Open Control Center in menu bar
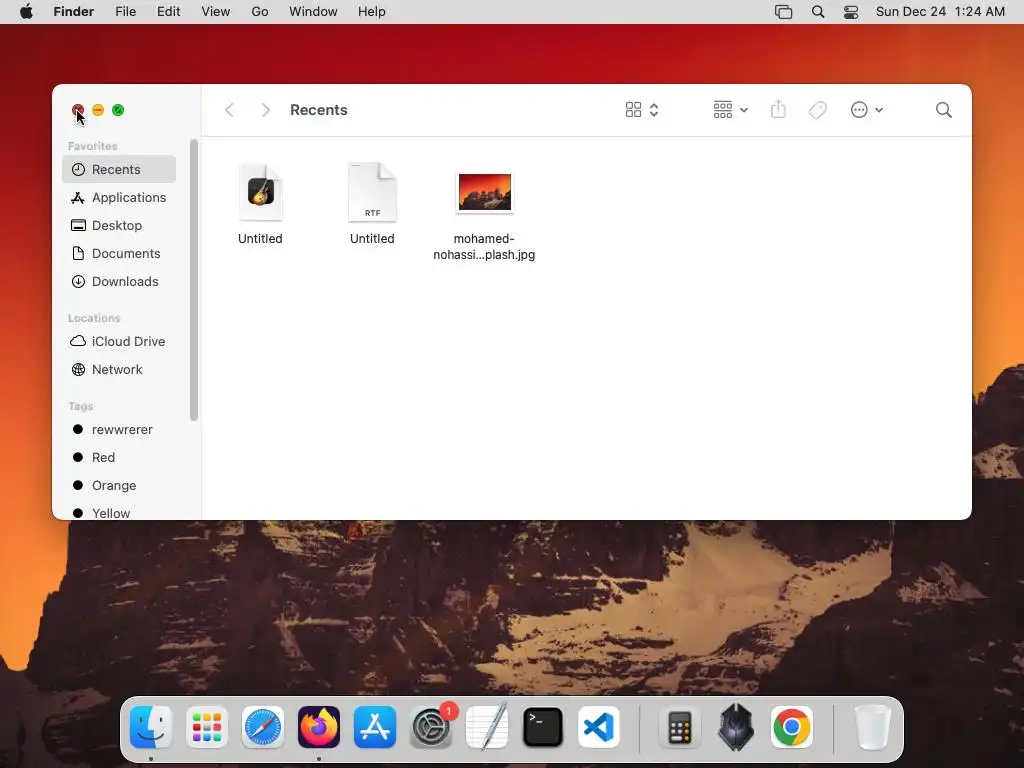The height and width of the screenshot is (768, 1024). (851, 12)
